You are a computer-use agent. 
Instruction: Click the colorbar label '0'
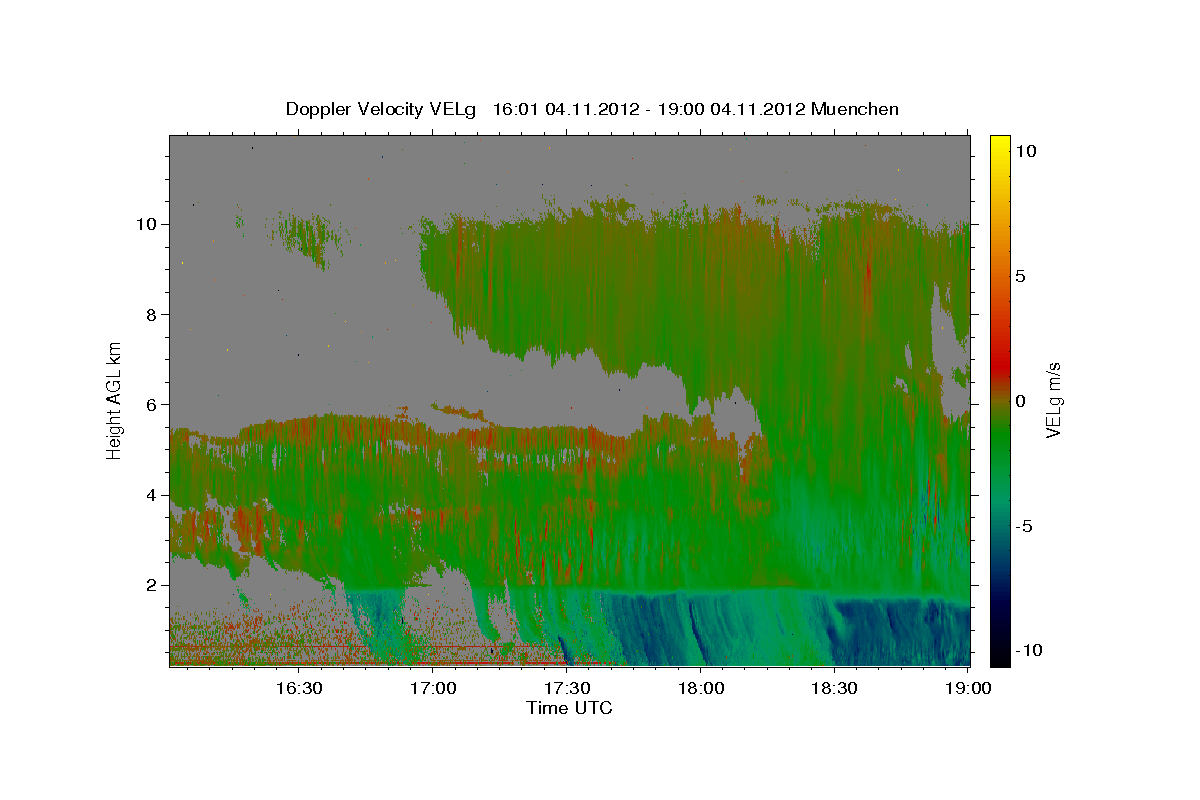1021,401
